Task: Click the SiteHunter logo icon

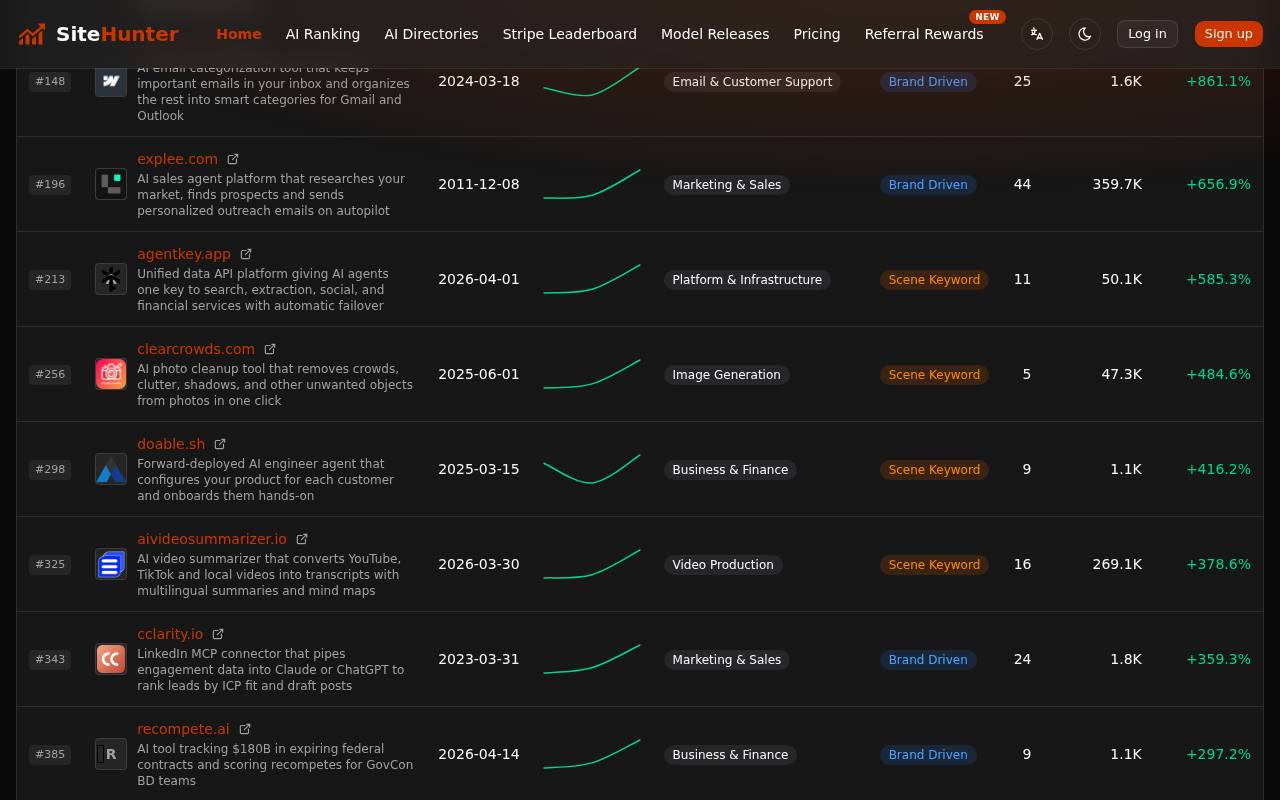Action: (x=32, y=34)
